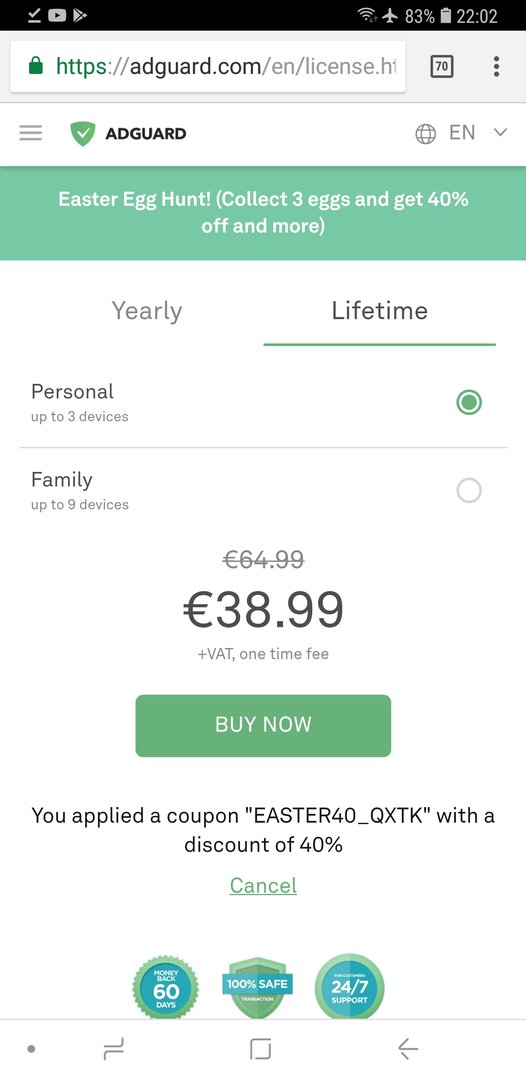
Task: Open the browser tab switcher showing 70
Action: coord(442,66)
